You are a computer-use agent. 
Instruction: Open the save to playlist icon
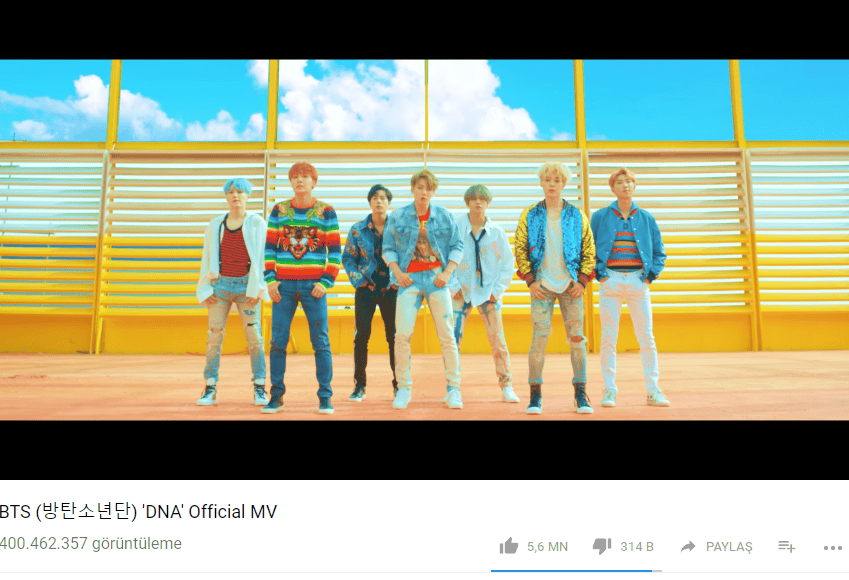786,546
